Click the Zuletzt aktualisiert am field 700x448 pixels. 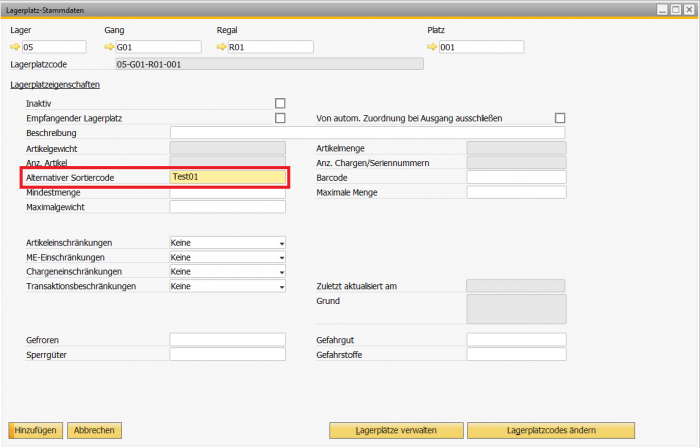tap(516, 286)
